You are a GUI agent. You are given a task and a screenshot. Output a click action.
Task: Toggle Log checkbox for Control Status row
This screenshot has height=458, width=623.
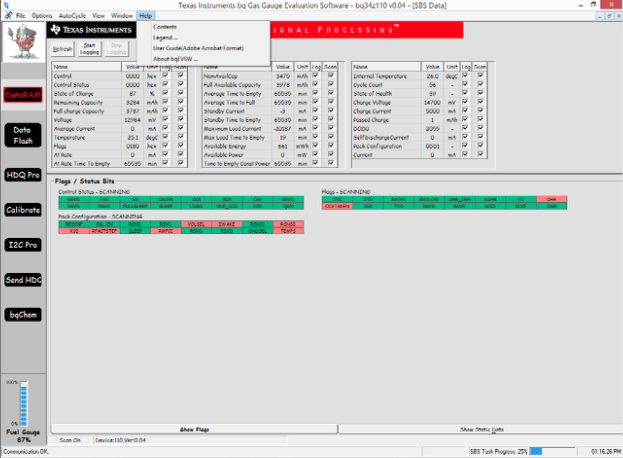[x=165, y=84]
